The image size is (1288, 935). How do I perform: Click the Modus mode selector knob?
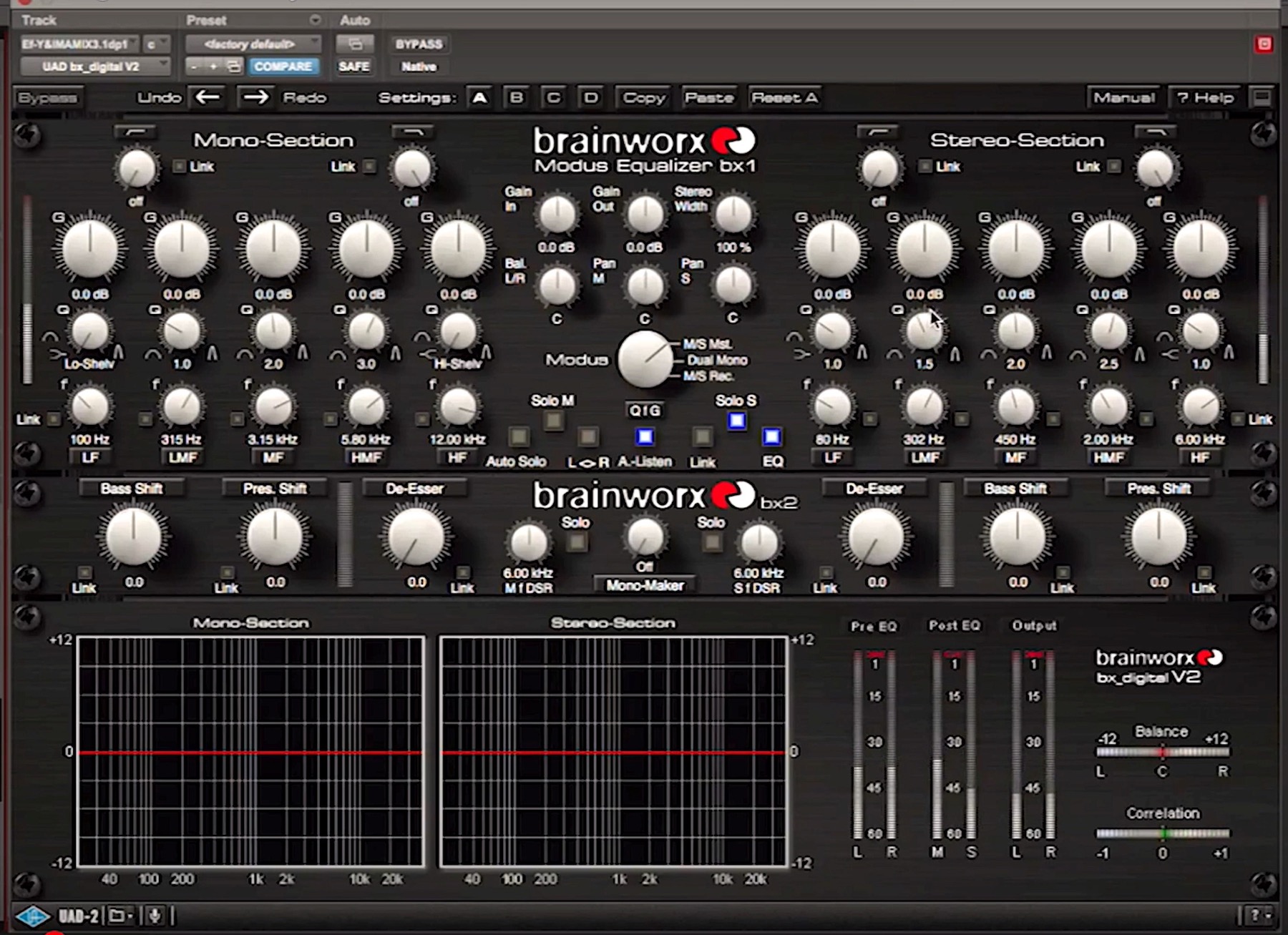645,359
